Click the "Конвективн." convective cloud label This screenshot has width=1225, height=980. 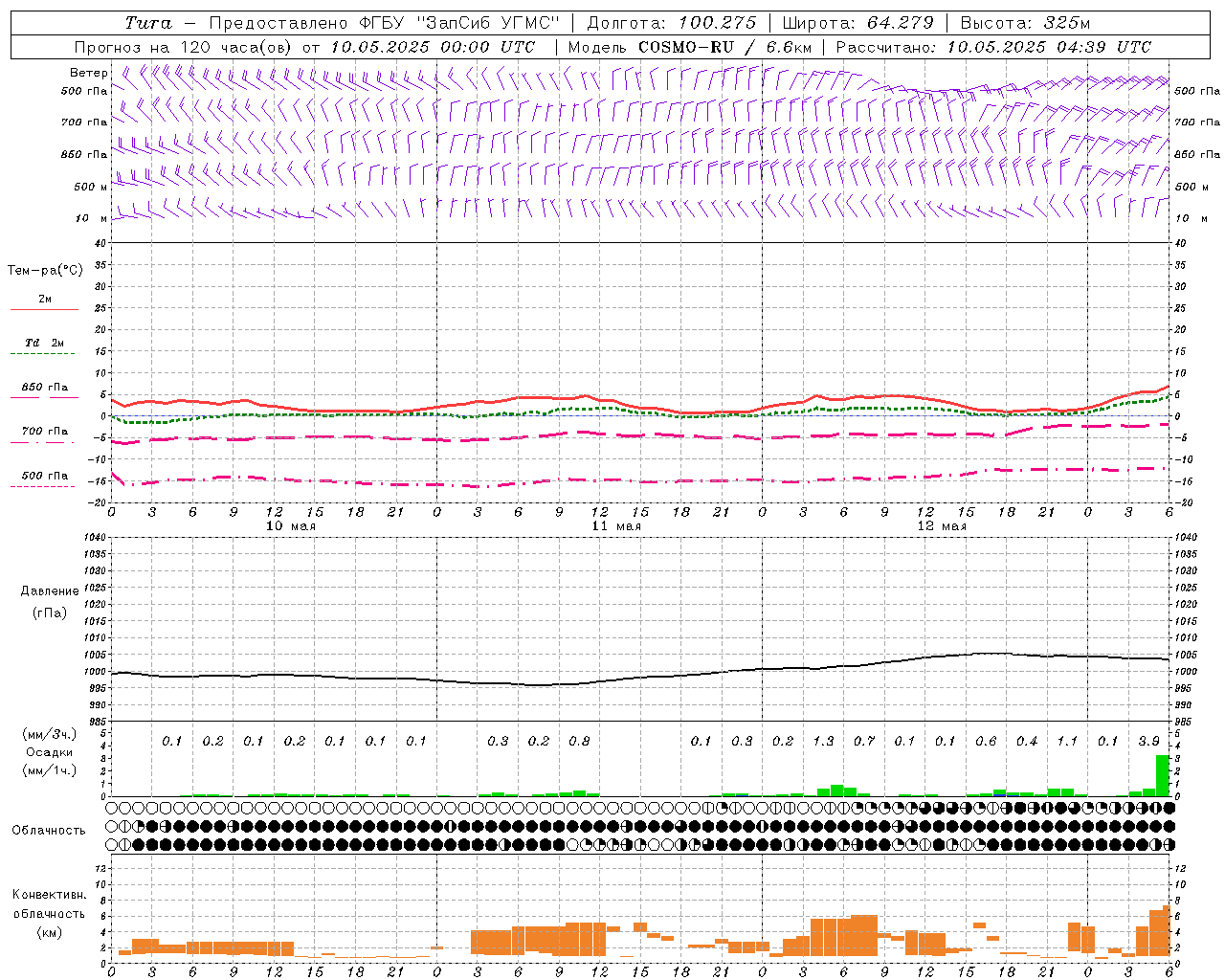[49, 895]
